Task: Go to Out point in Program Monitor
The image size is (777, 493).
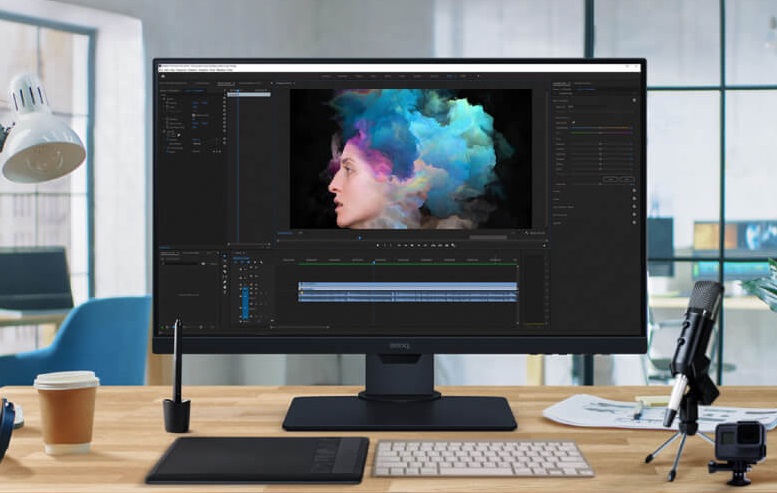Action: pos(425,245)
